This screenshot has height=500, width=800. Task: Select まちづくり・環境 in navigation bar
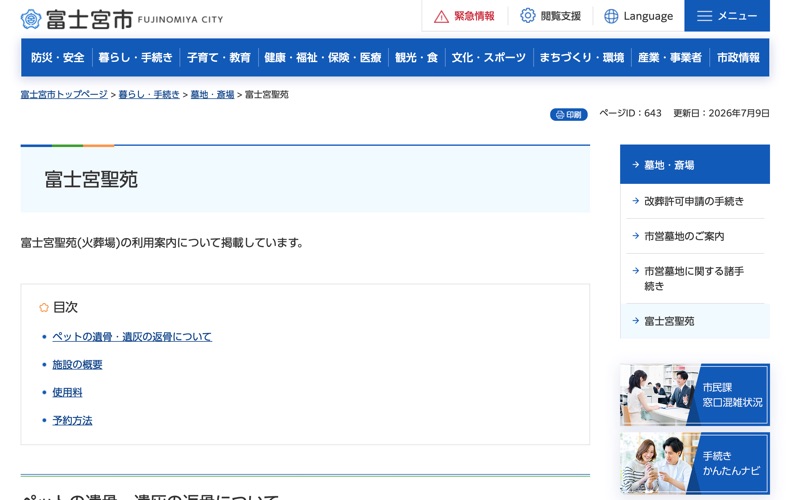(582, 58)
